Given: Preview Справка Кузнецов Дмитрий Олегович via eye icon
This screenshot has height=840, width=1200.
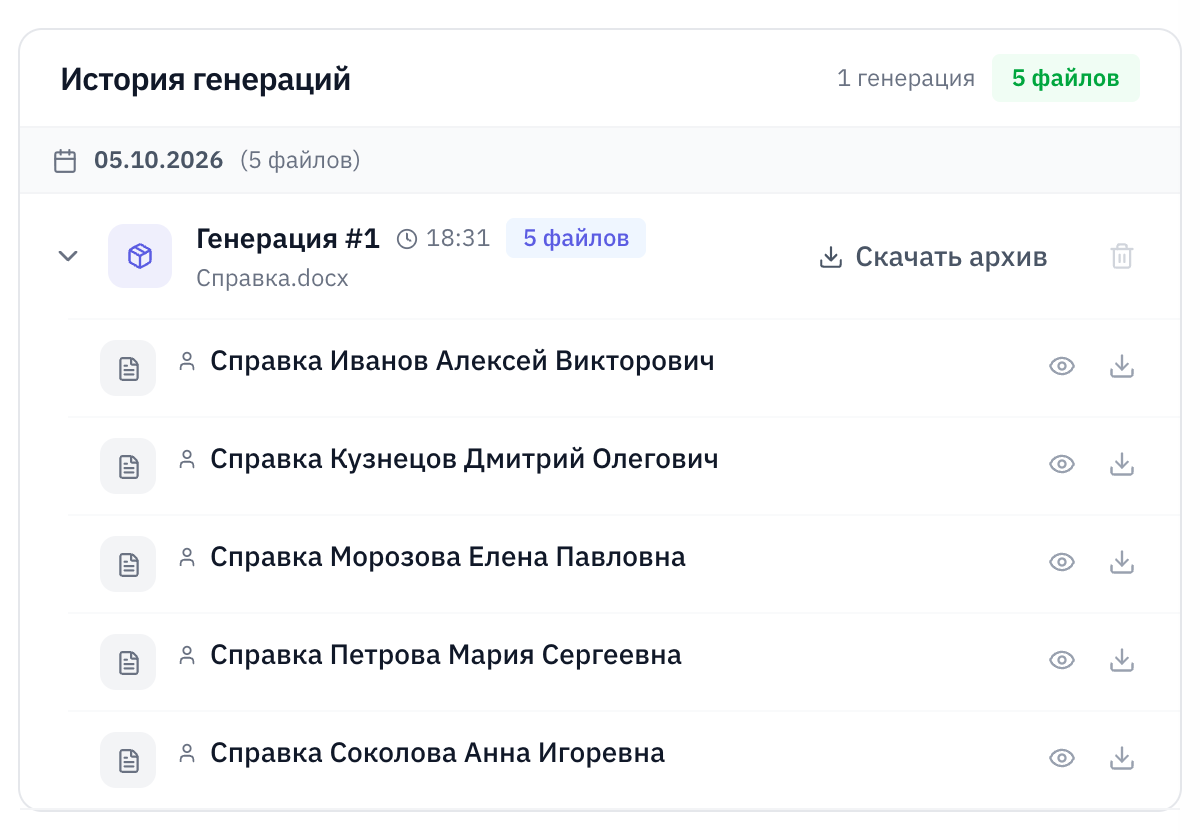Looking at the screenshot, I should point(1061,464).
